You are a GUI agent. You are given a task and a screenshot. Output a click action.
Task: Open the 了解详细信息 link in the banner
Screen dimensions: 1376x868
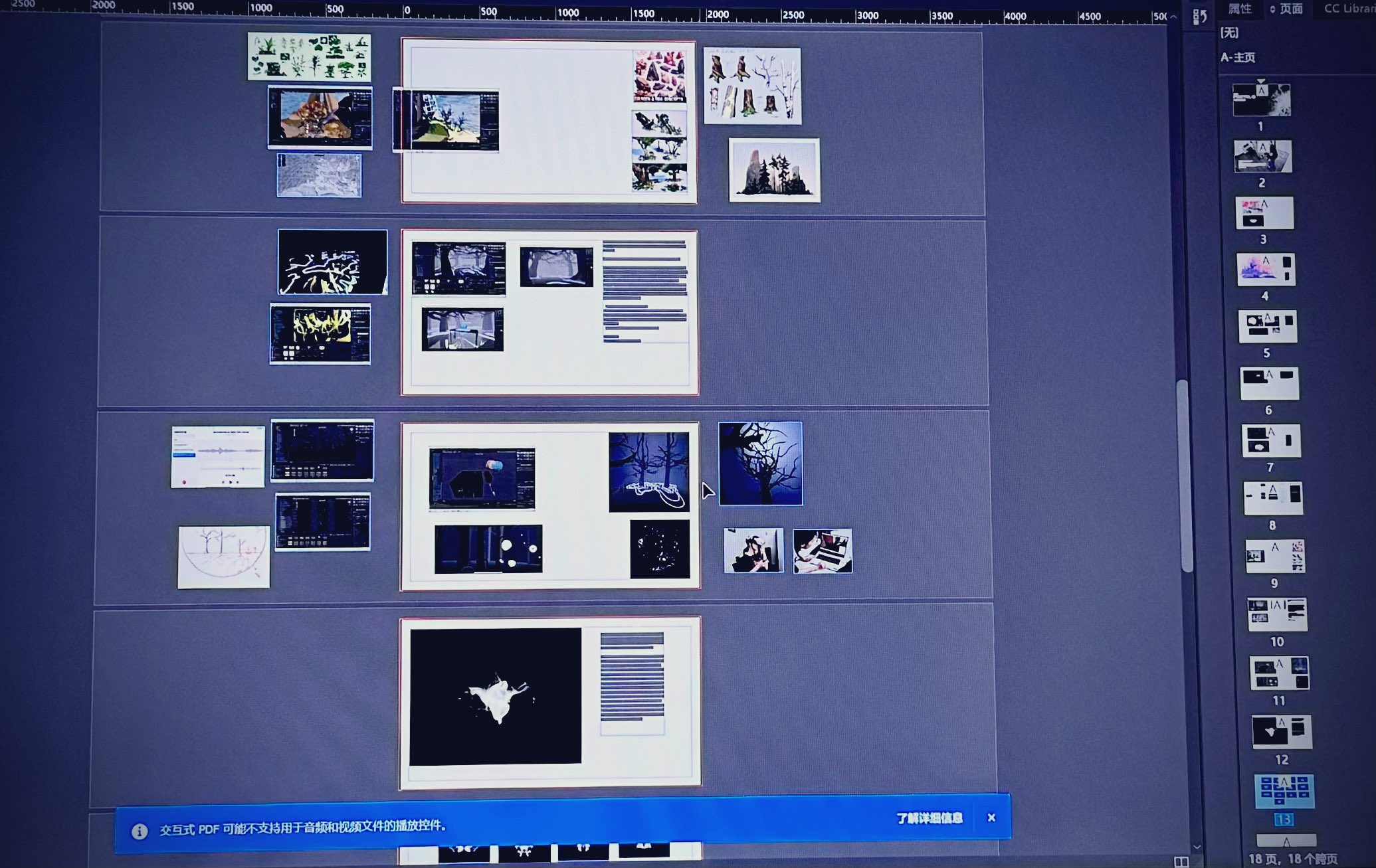click(929, 818)
